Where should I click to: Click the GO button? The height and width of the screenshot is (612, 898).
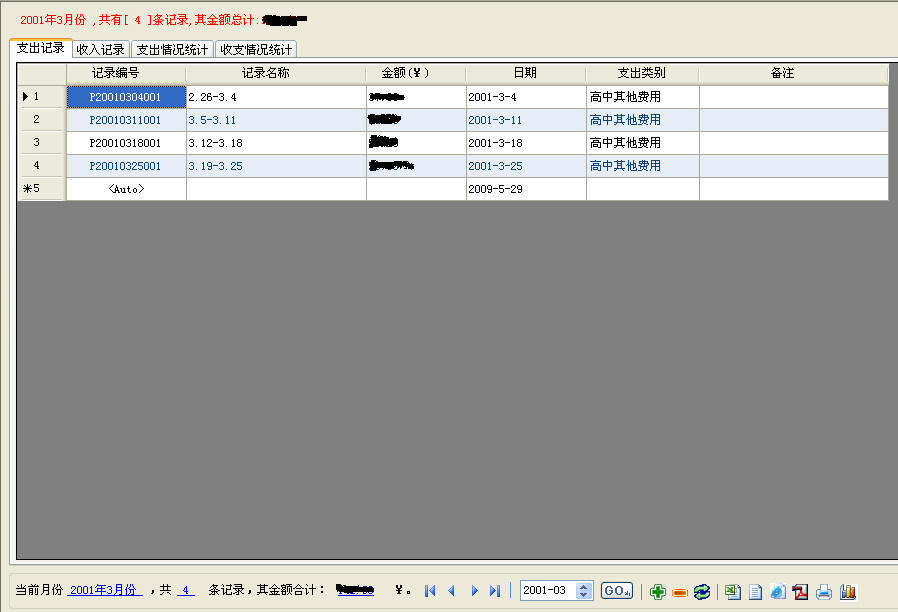617,590
